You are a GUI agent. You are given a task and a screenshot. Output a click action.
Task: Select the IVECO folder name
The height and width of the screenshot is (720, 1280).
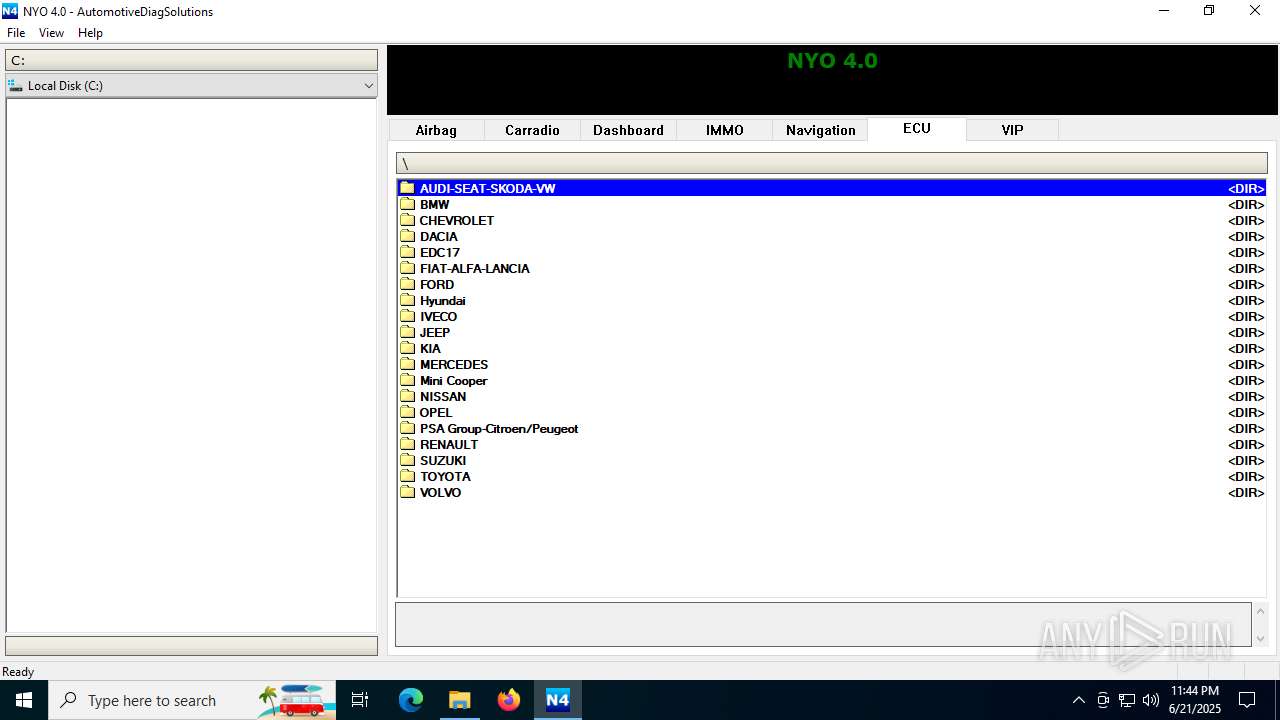coord(438,316)
